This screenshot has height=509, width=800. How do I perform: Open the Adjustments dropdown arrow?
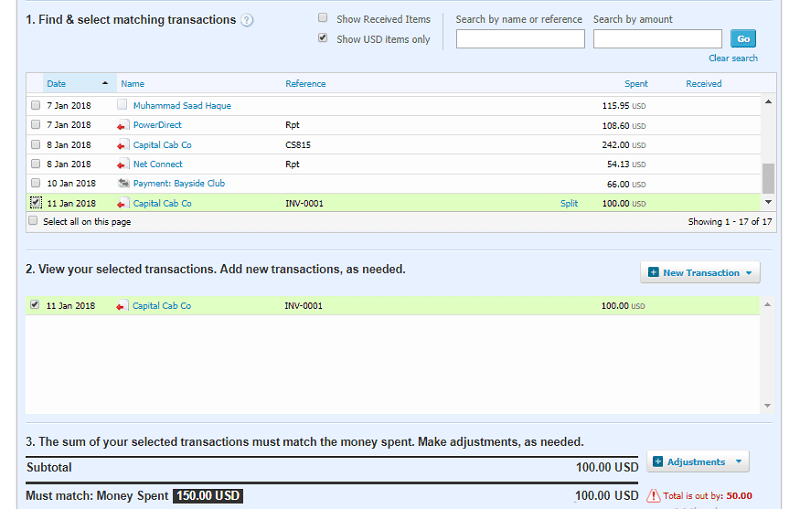(x=738, y=462)
